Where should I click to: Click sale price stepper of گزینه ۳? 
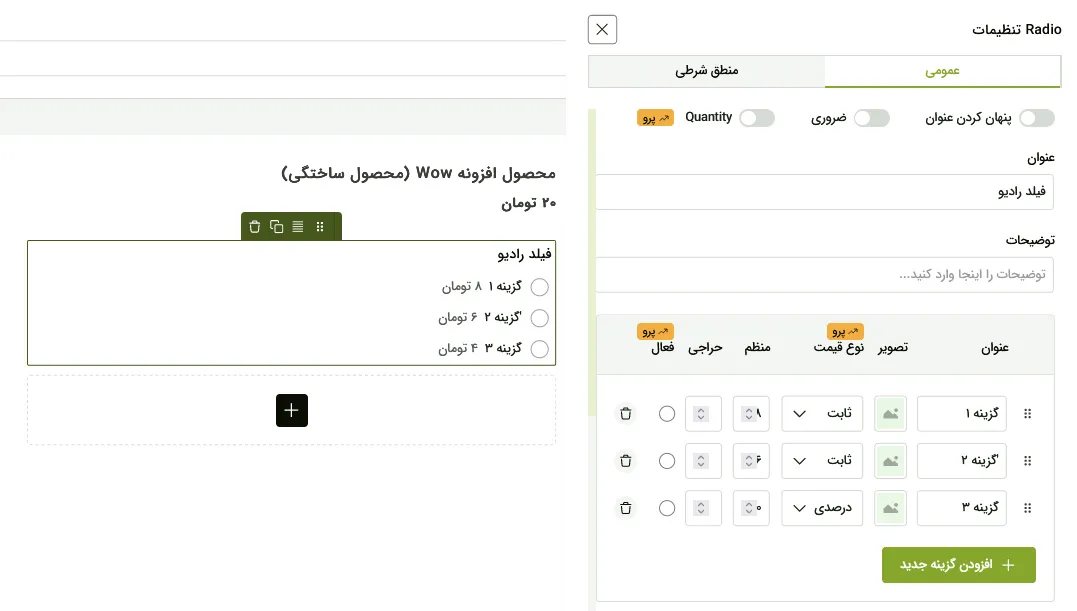pos(701,509)
